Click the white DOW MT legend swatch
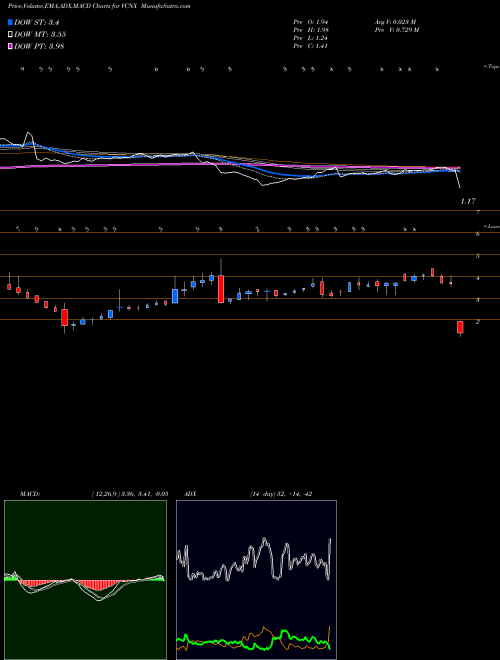Screen dimensions: 500x660 coord(10,35)
